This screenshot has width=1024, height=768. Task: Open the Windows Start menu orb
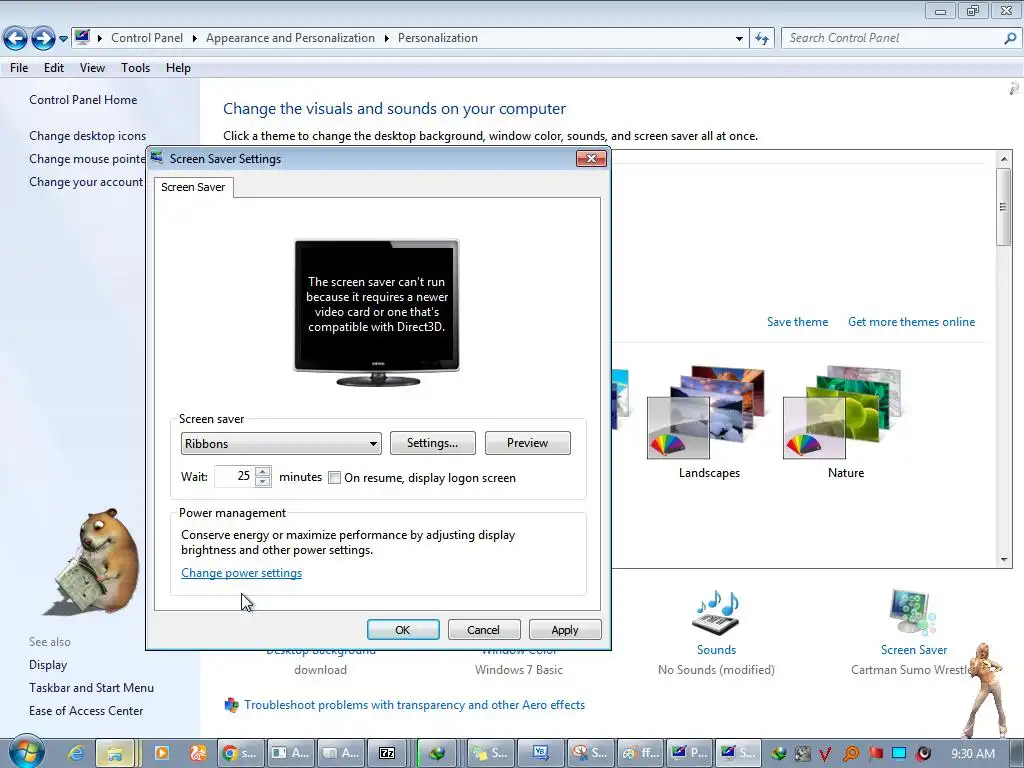[25, 752]
